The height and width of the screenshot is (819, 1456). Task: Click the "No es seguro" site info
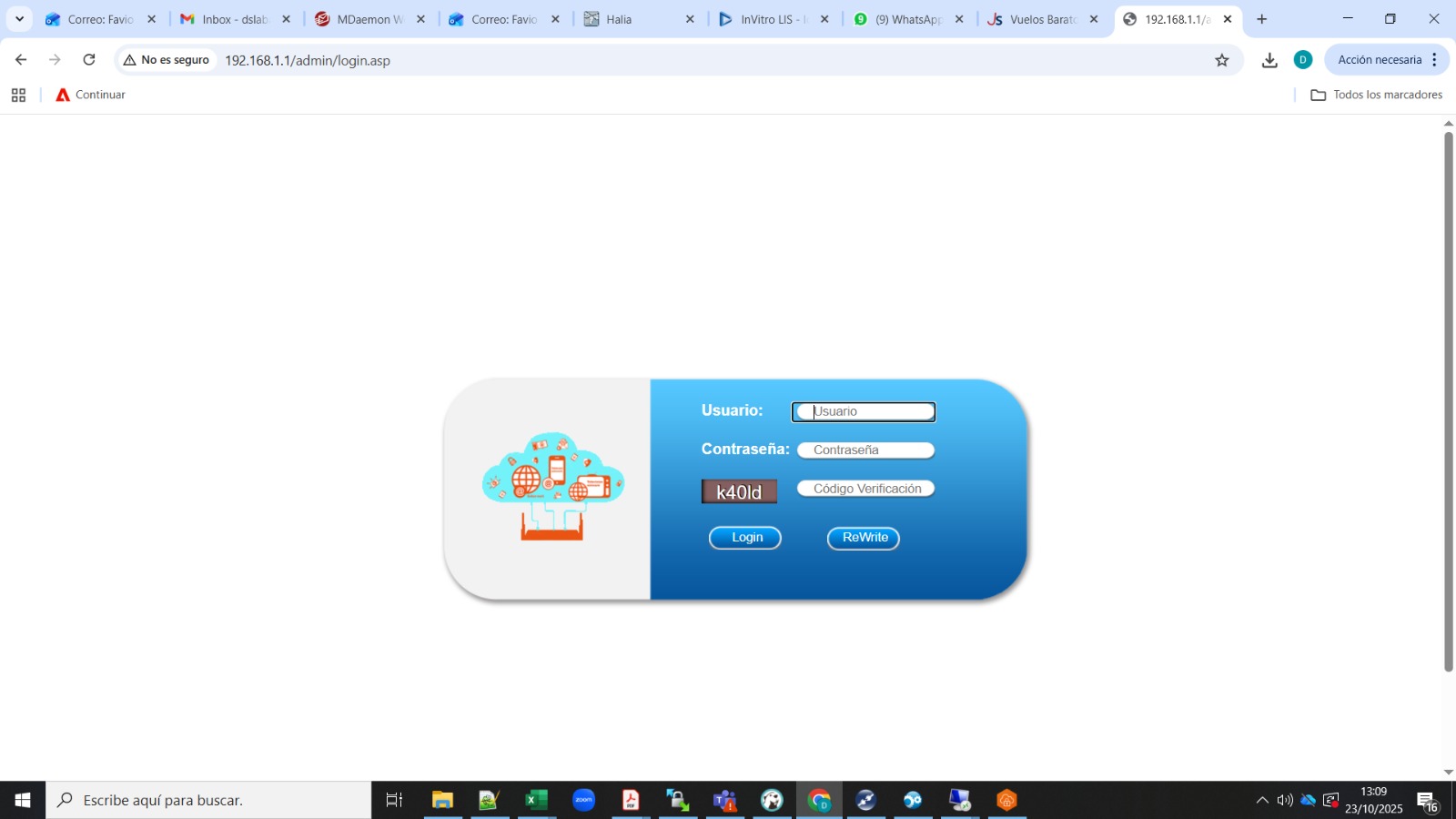tap(167, 60)
